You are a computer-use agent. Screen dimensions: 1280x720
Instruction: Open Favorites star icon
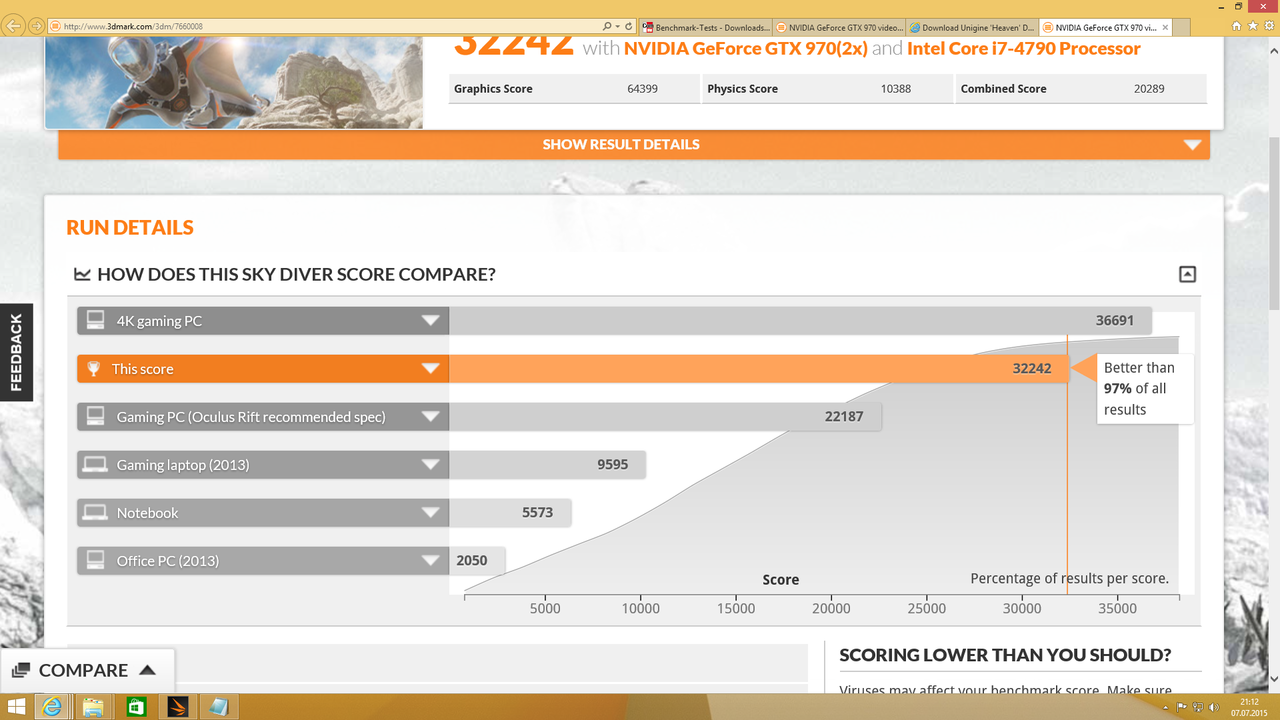[1251, 26]
